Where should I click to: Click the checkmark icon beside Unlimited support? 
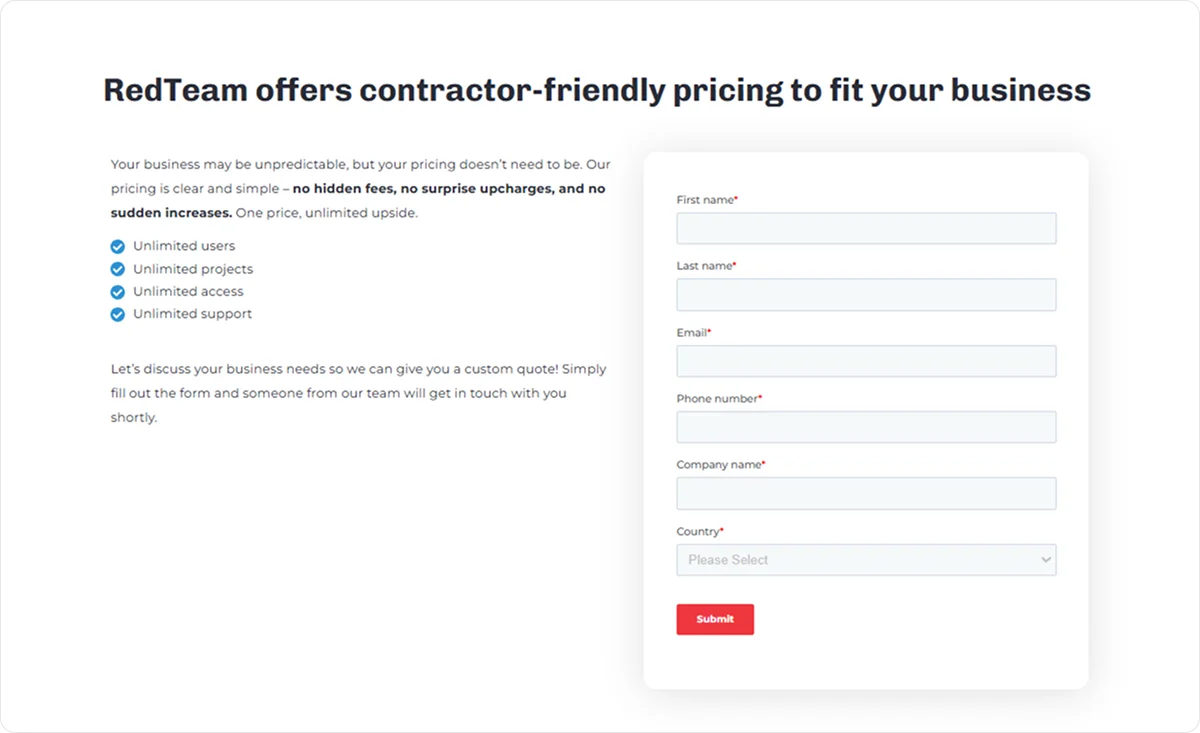click(x=117, y=314)
